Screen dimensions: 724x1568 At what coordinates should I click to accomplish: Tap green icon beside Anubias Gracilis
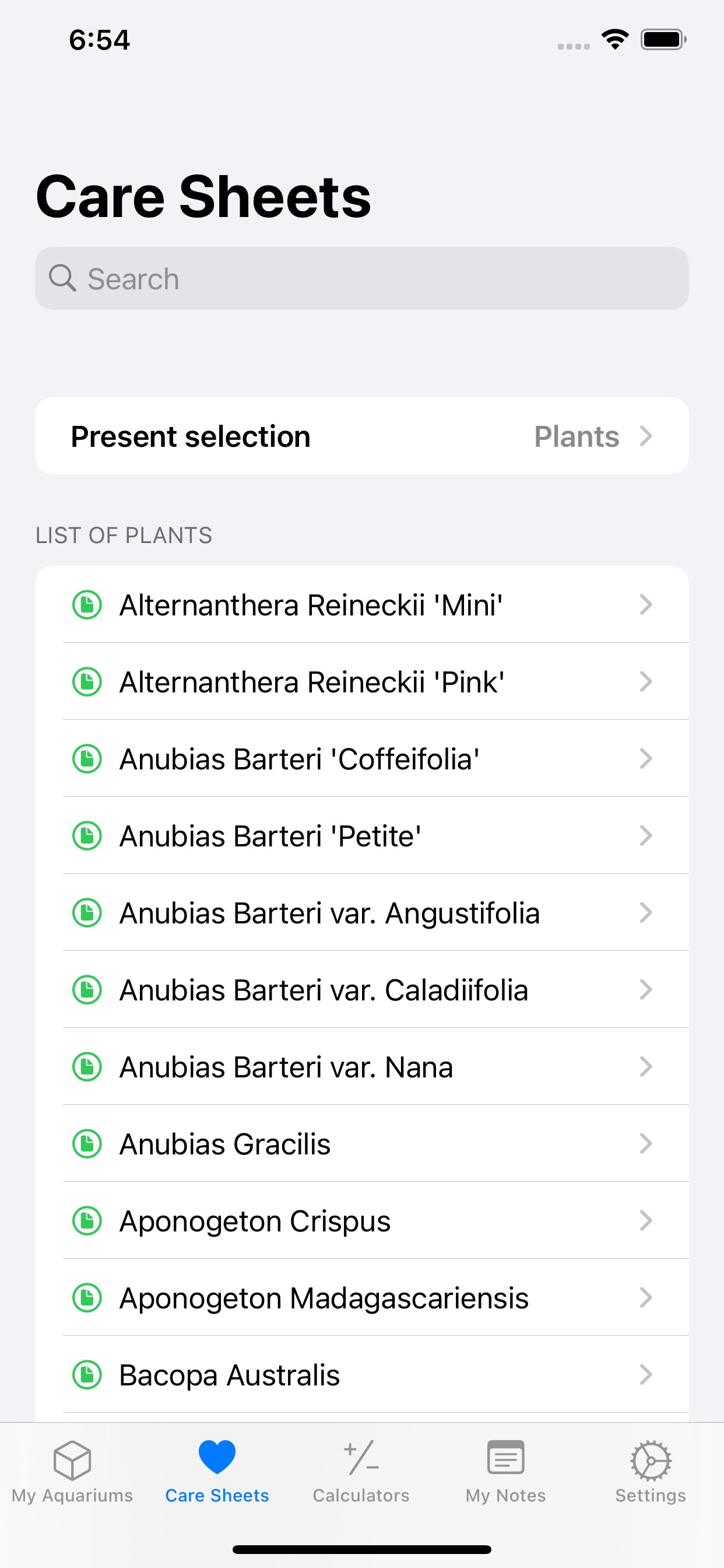pos(87,1144)
